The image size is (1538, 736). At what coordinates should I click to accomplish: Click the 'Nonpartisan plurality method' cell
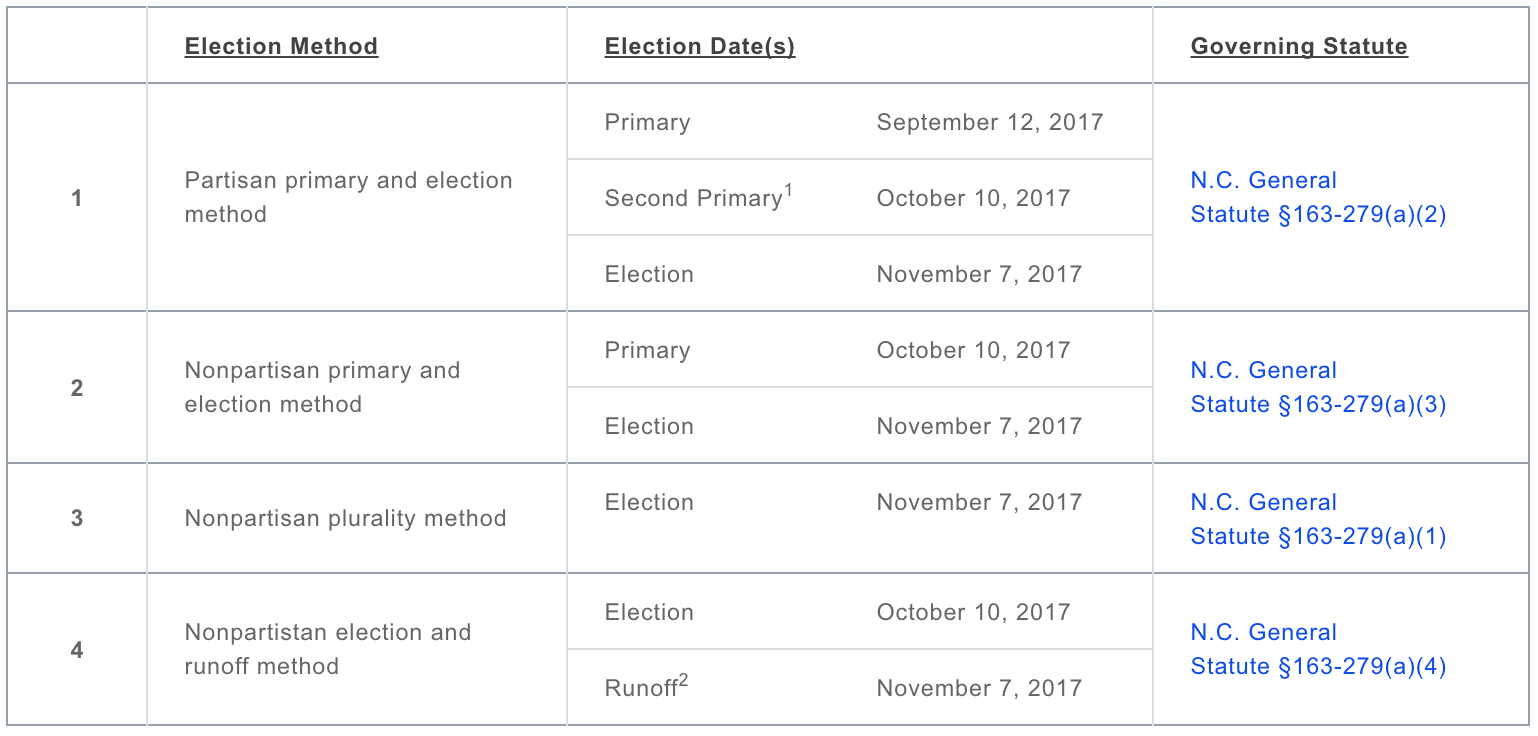click(345, 519)
